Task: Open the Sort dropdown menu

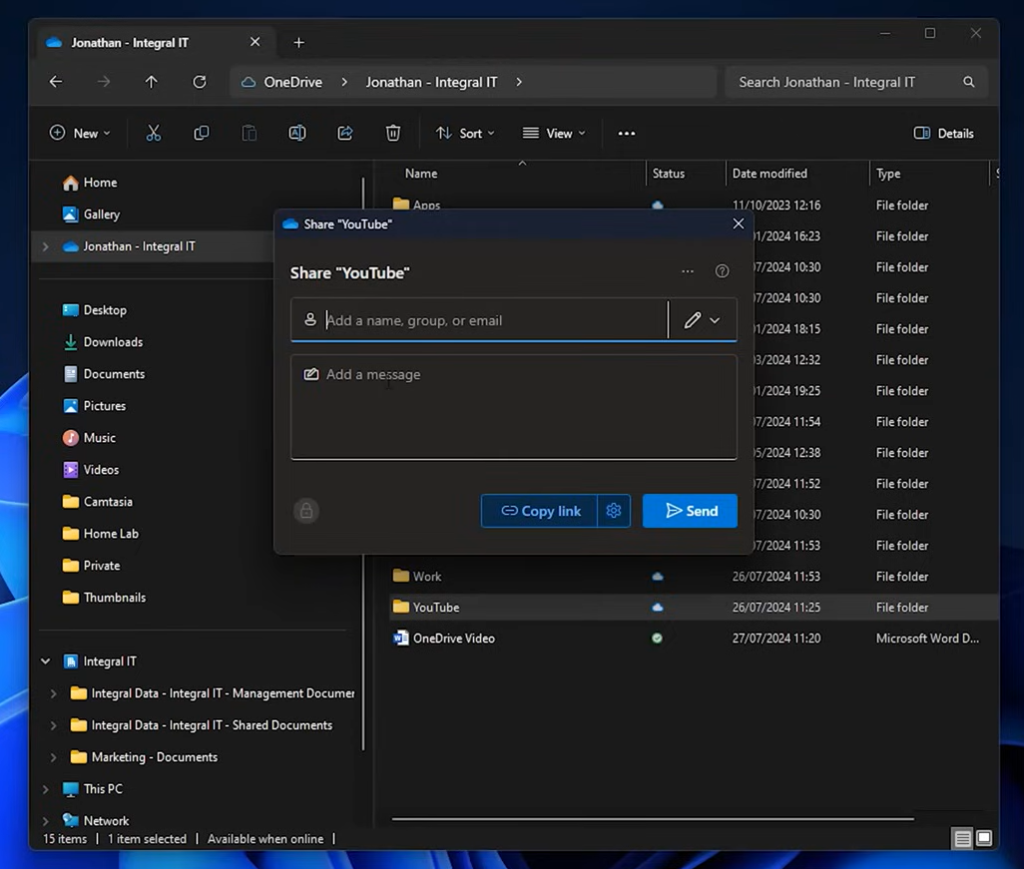Action: (464, 133)
